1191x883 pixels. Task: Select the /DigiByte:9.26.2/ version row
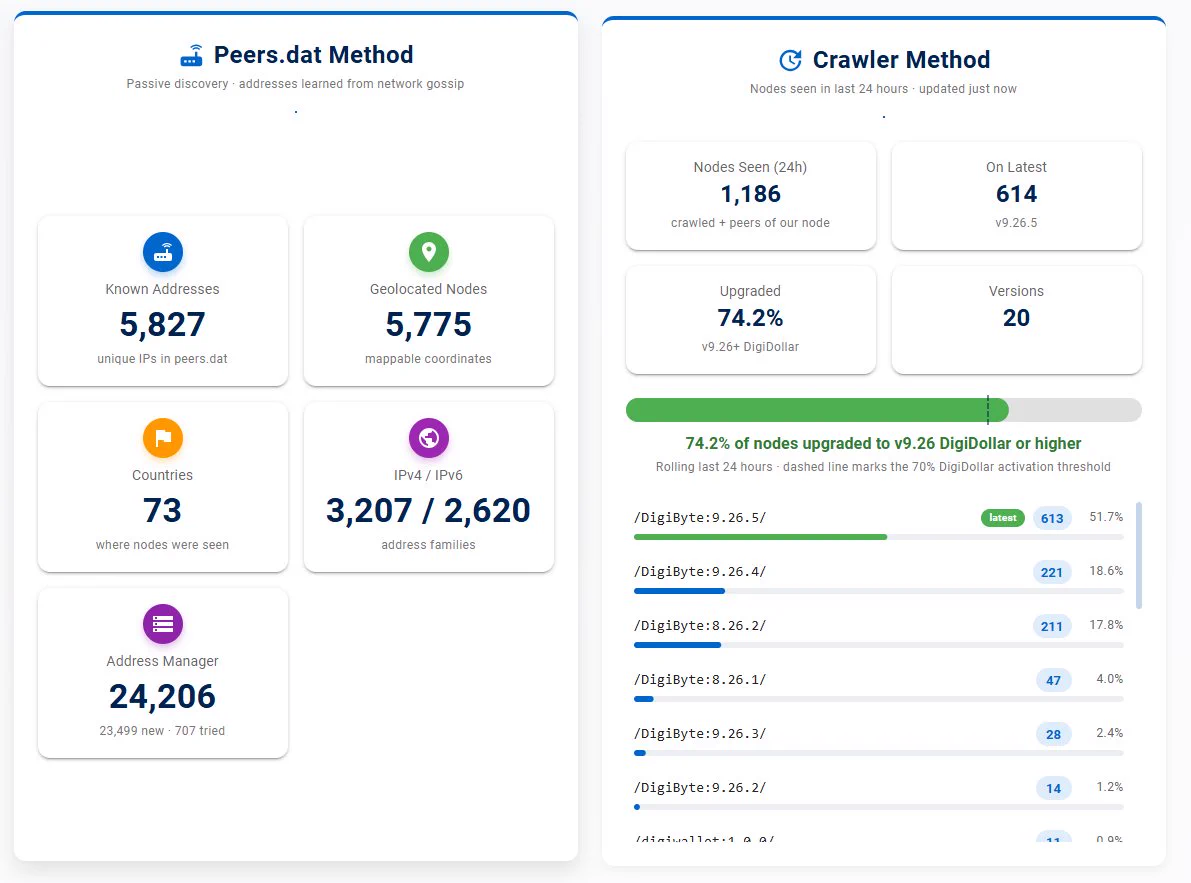[x=879, y=793]
